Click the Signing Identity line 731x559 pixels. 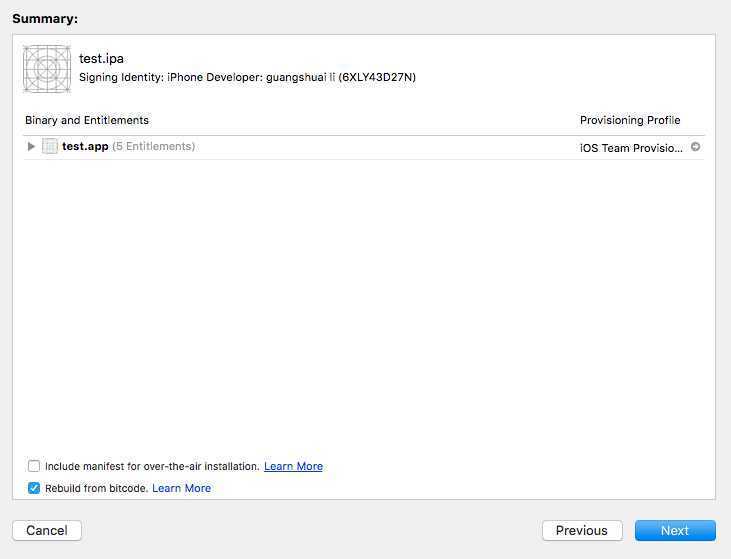(x=247, y=77)
